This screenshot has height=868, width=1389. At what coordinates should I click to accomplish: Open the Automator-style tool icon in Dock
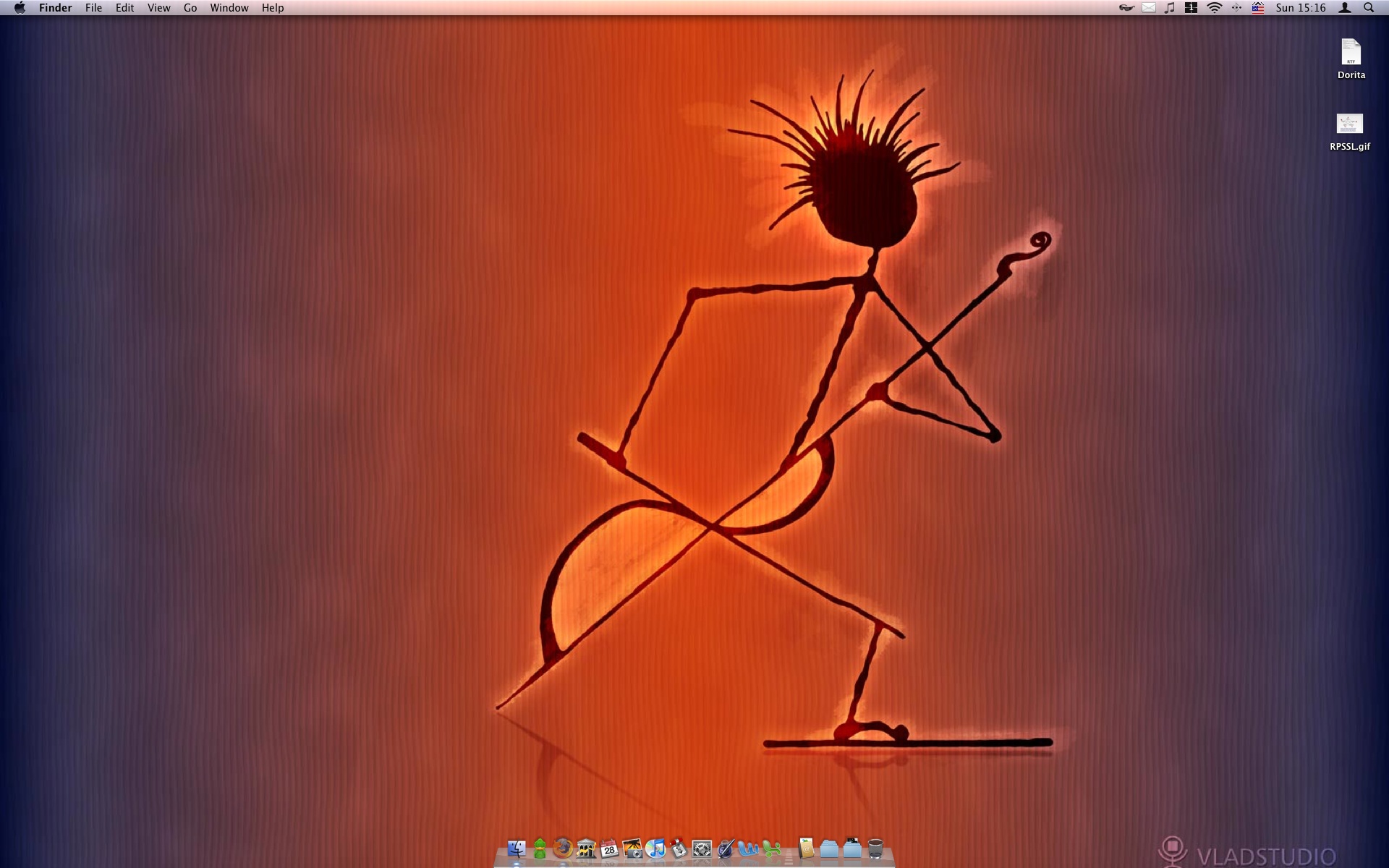coord(679,848)
